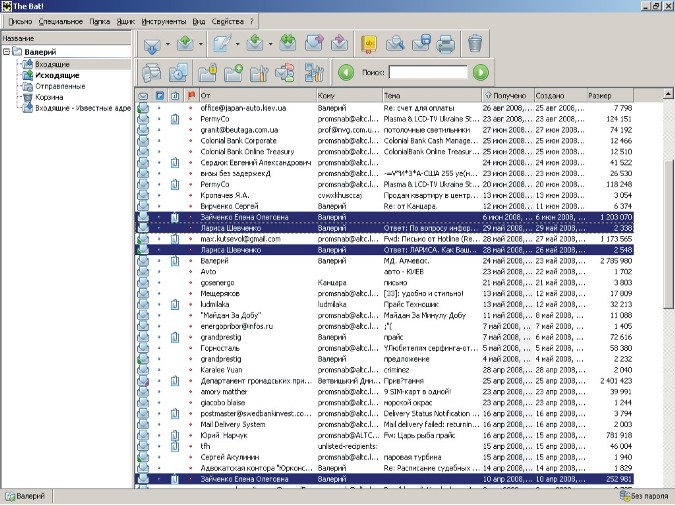675x506 pixels.
Task: Select the Исходящие folder
Action: tap(57, 75)
